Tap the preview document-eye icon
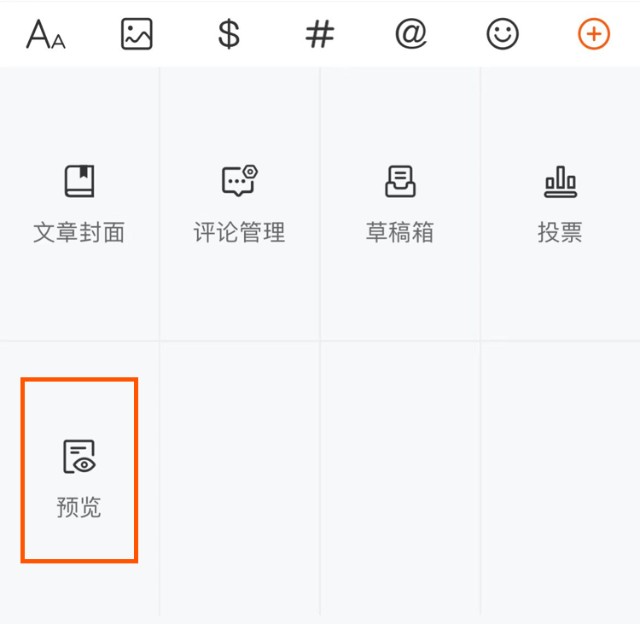The image size is (640, 624). [x=79, y=457]
